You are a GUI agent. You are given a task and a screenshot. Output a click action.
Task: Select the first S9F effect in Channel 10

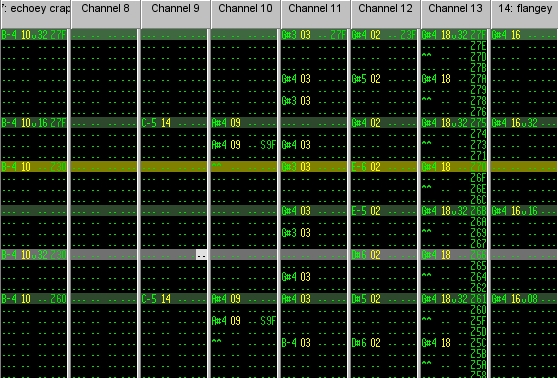268,145
